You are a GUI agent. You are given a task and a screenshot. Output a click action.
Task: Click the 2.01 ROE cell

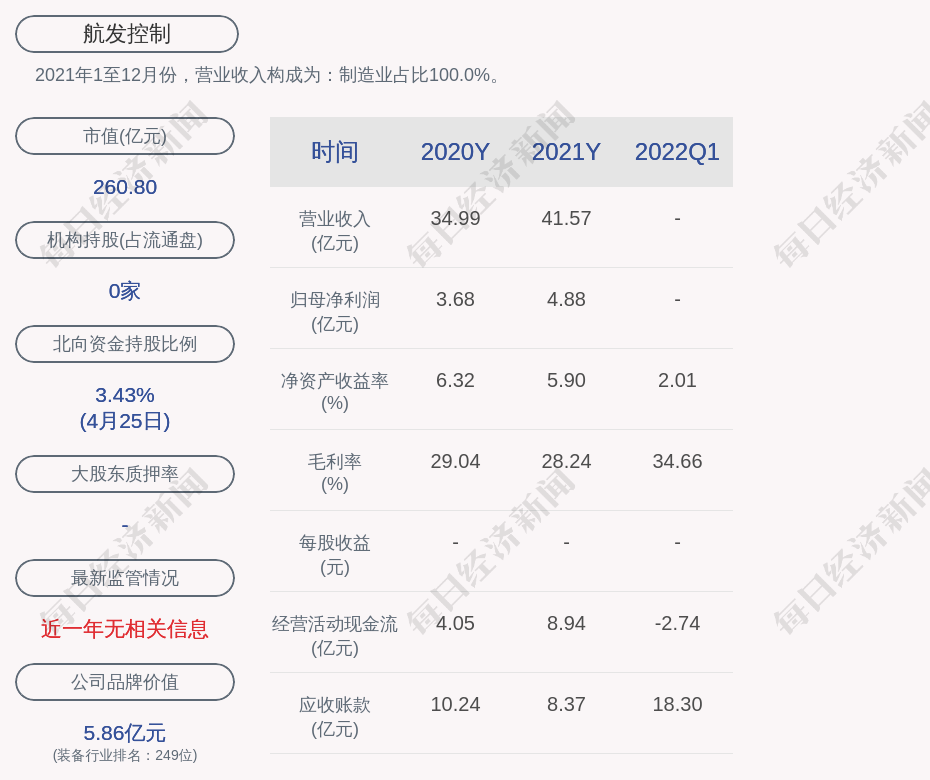pyautogui.click(x=677, y=380)
